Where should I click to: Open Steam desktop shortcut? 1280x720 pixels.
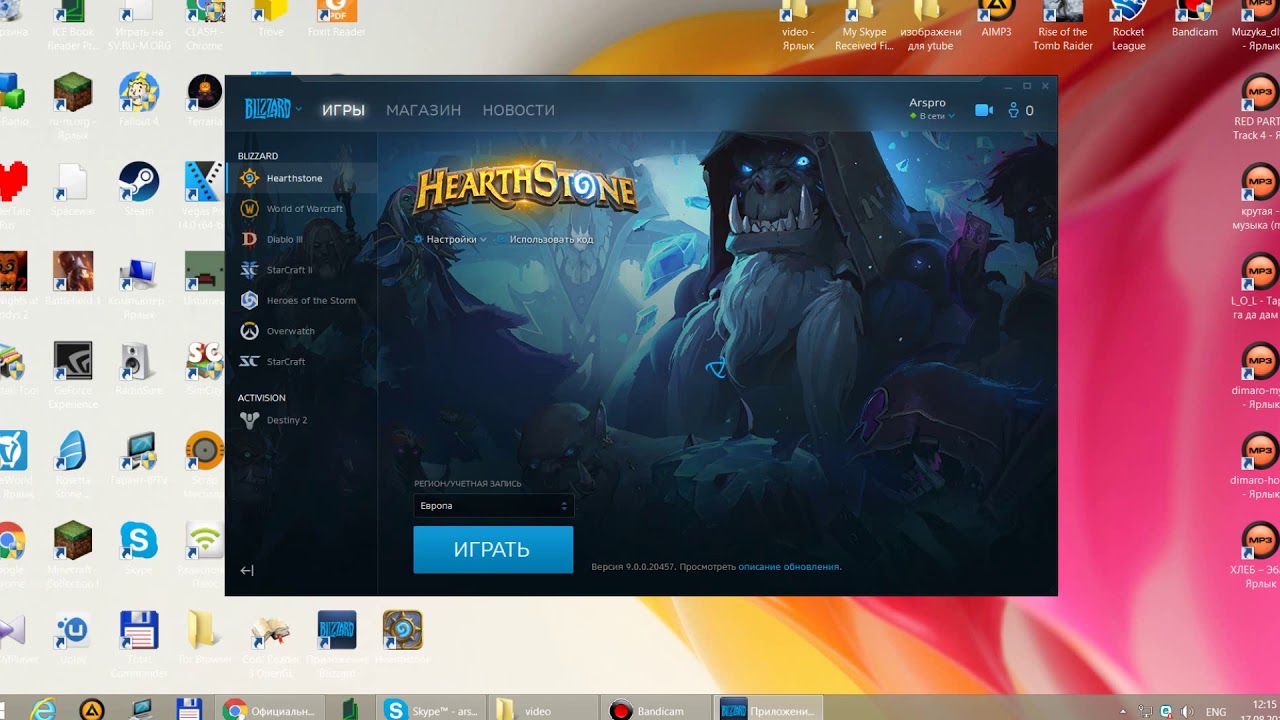pyautogui.click(x=139, y=189)
